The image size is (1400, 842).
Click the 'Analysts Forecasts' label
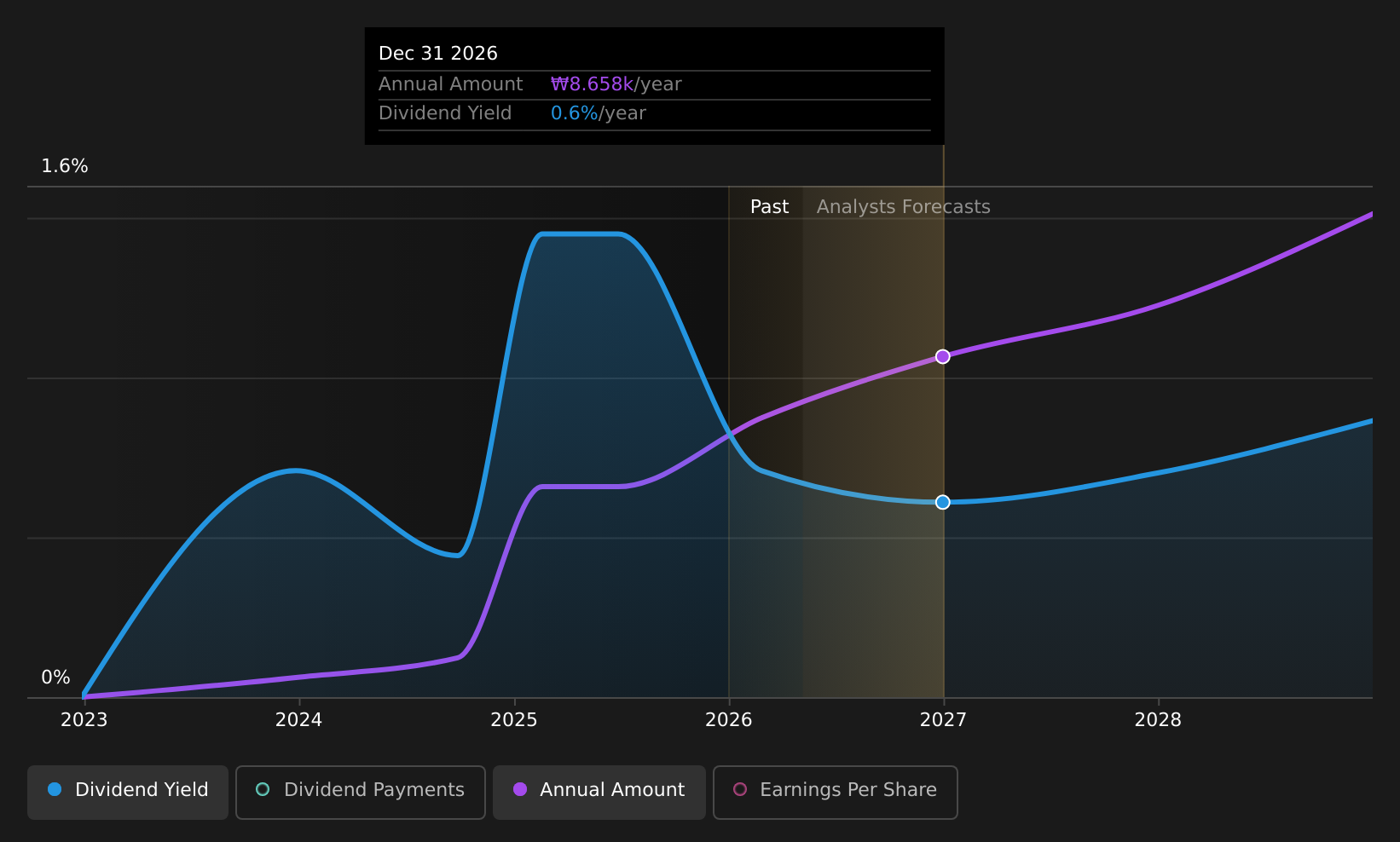point(904,207)
